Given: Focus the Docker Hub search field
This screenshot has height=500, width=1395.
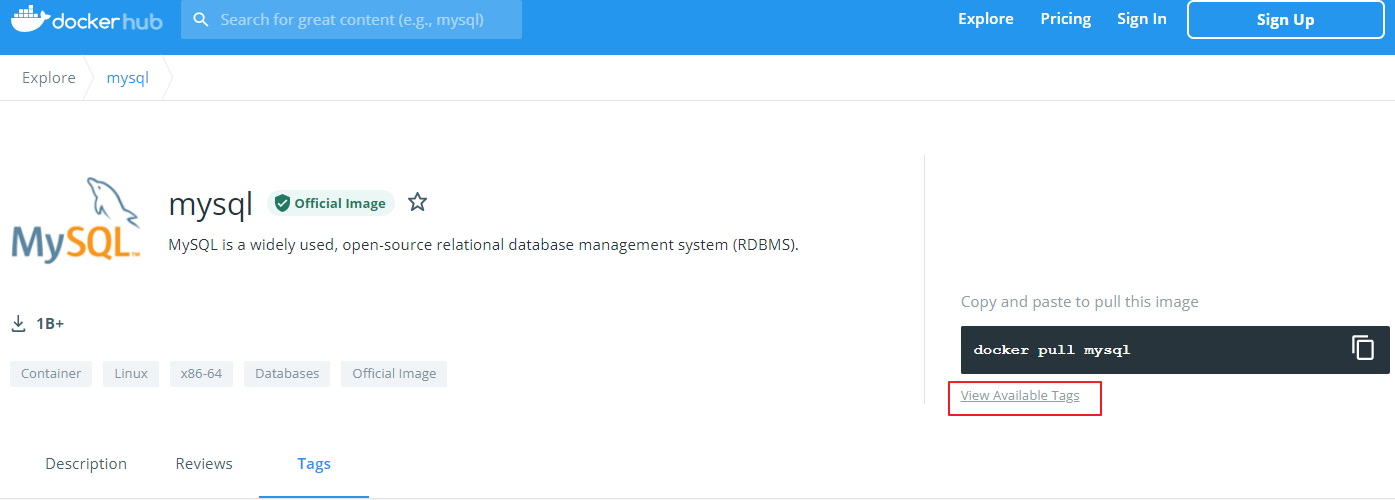Looking at the screenshot, I should tap(351, 20).
